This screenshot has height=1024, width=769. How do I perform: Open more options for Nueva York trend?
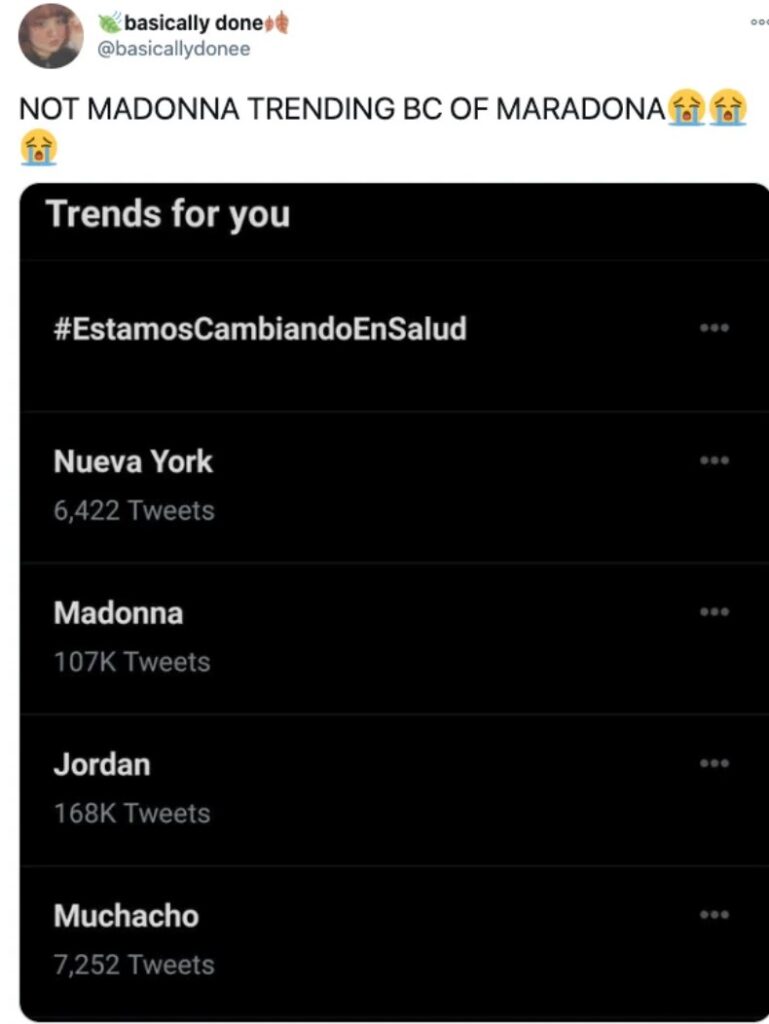point(714,460)
